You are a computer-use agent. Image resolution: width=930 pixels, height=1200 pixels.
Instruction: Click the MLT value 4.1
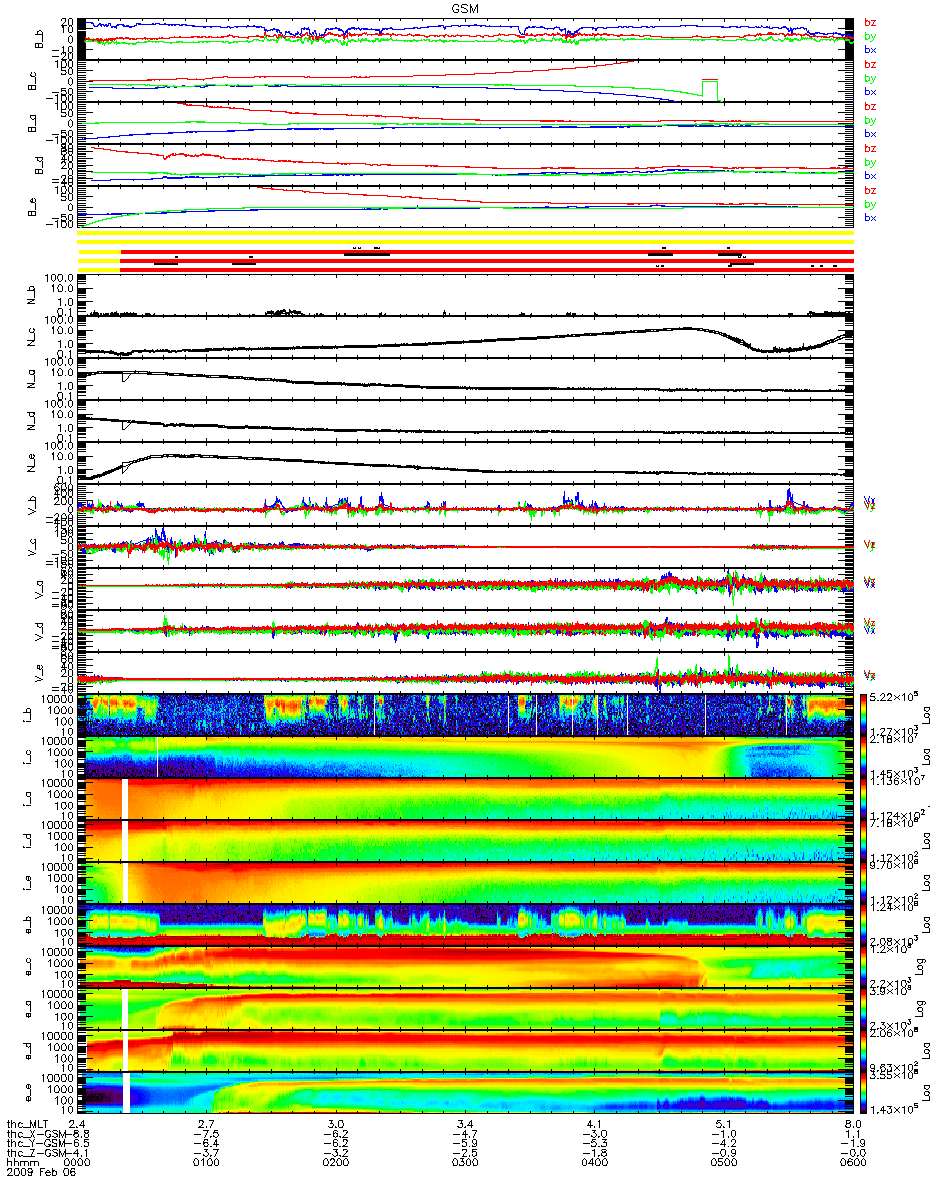tap(594, 1126)
